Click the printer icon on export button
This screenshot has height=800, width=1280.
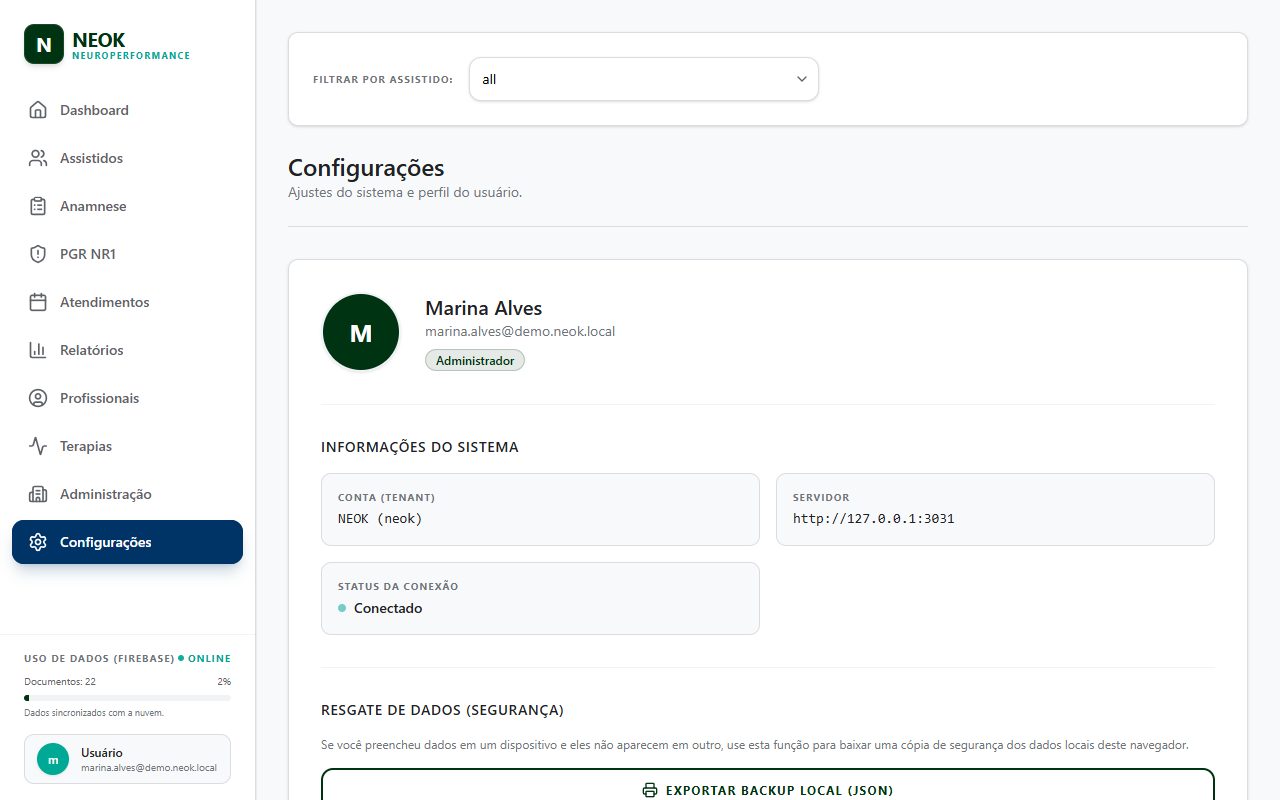(650, 791)
